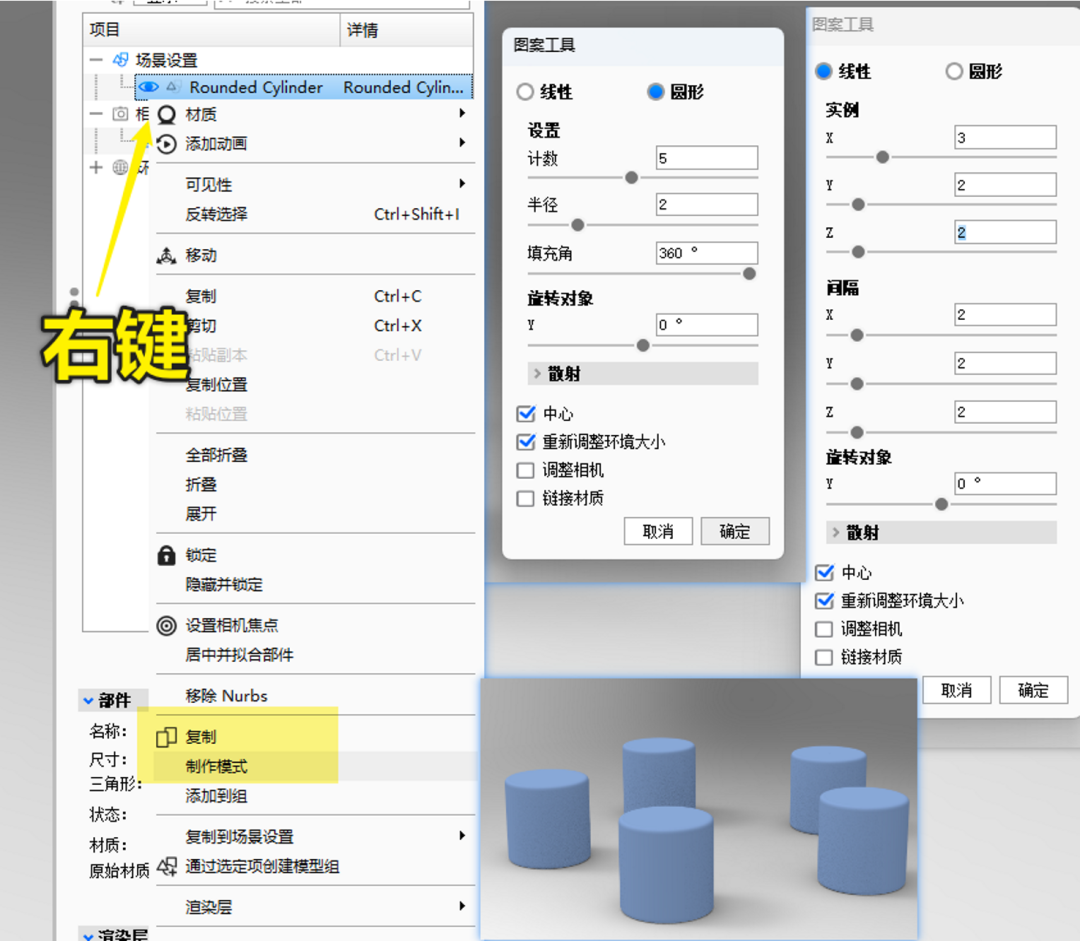Open the 可见性 submenu arrow
The width and height of the screenshot is (1080, 941).
click(x=462, y=183)
